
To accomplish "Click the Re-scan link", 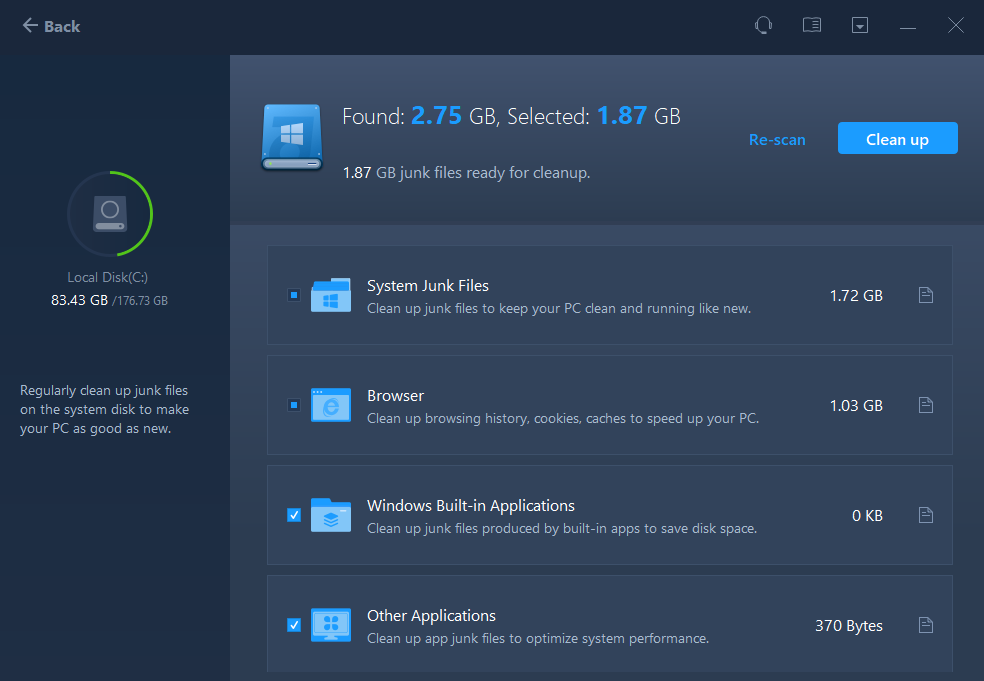I will tap(777, 140).
